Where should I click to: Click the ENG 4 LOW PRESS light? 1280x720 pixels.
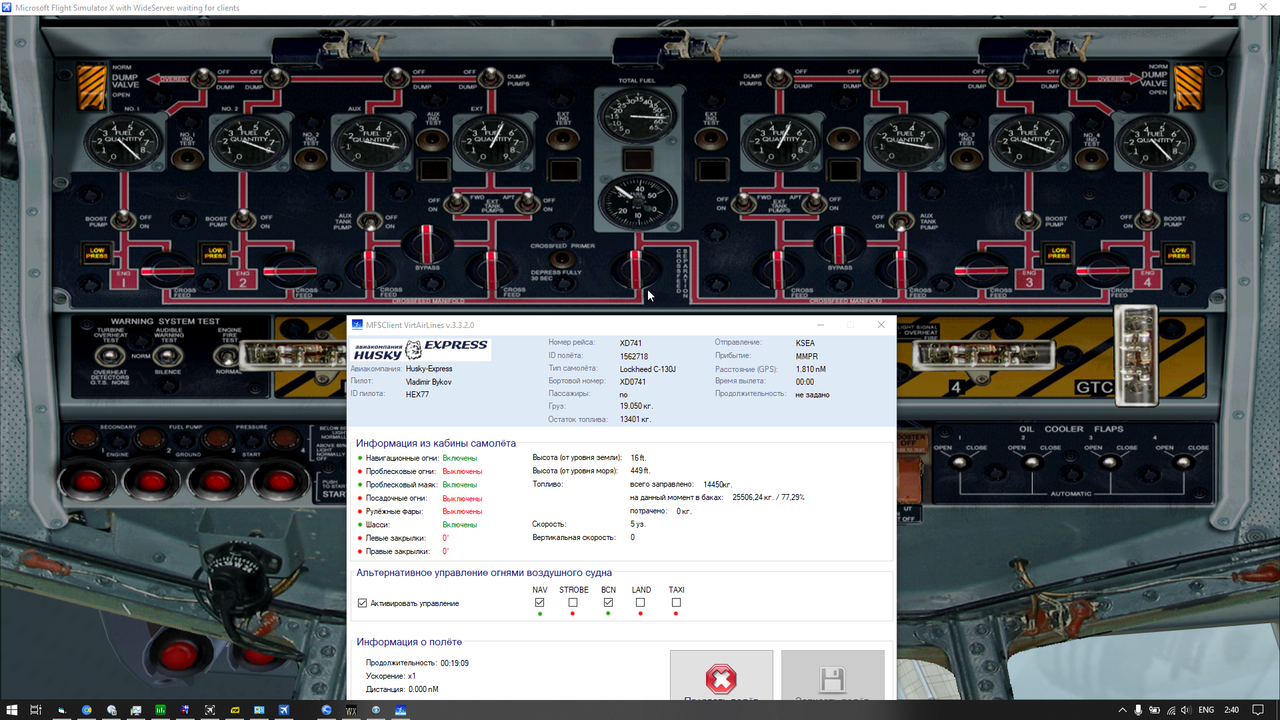[x=1177, y=252]
